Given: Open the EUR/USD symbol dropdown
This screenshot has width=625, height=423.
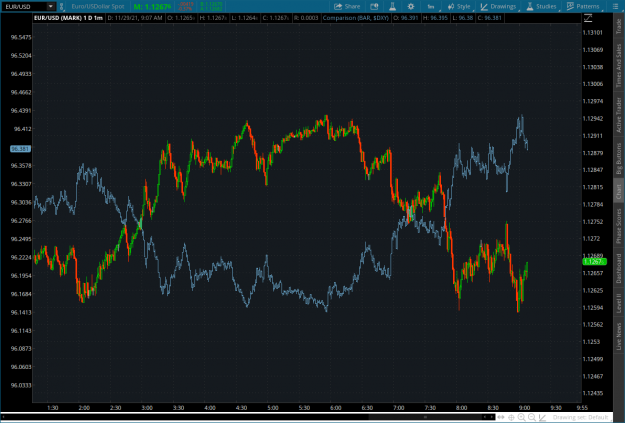Looking at the screenshot, I should [x=51, y=6].
